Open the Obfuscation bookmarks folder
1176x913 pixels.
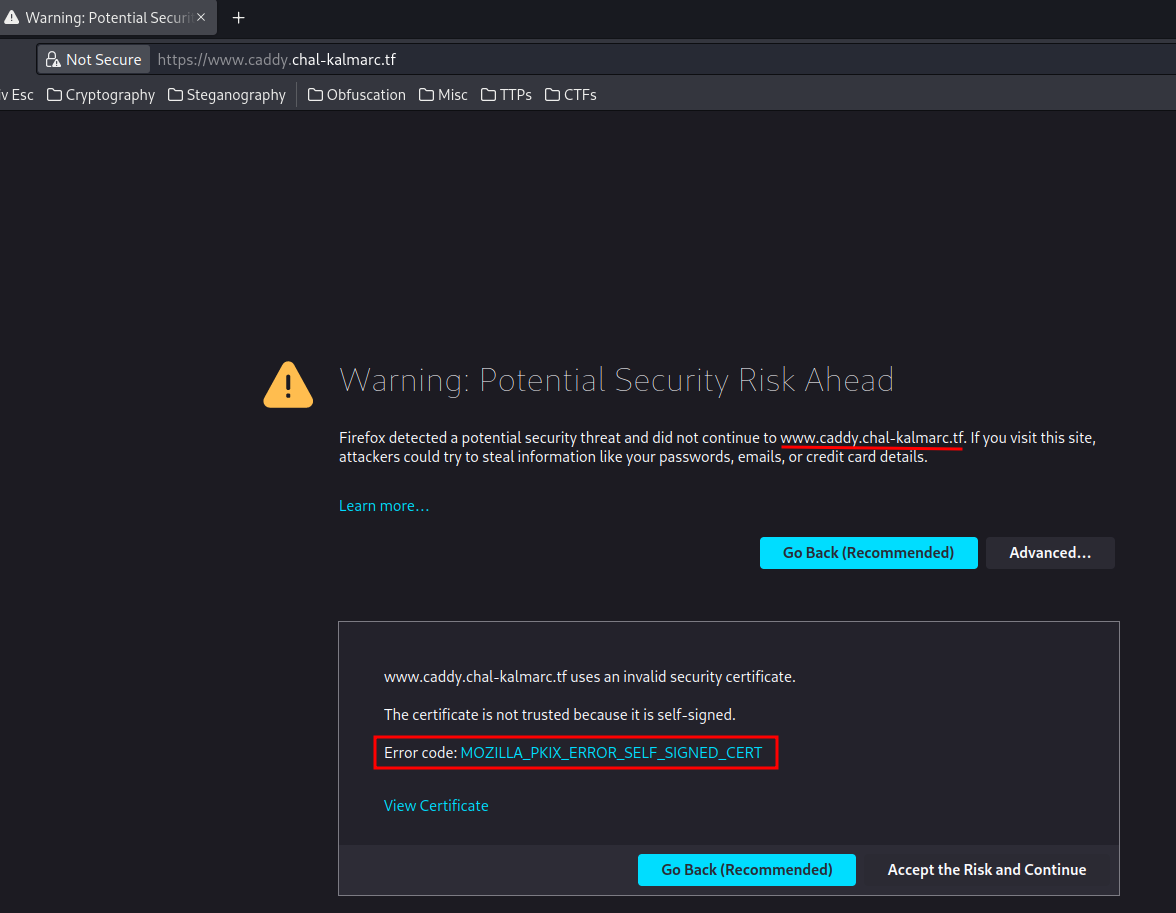(x=356, y=95)
